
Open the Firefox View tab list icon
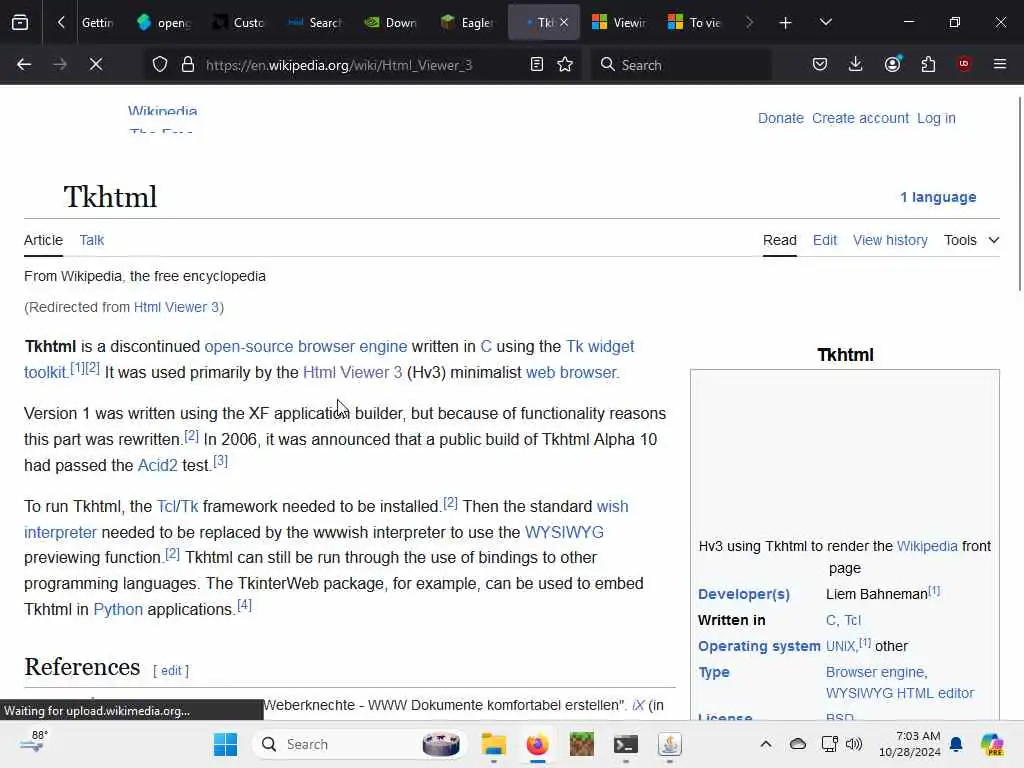pos(20,23)
